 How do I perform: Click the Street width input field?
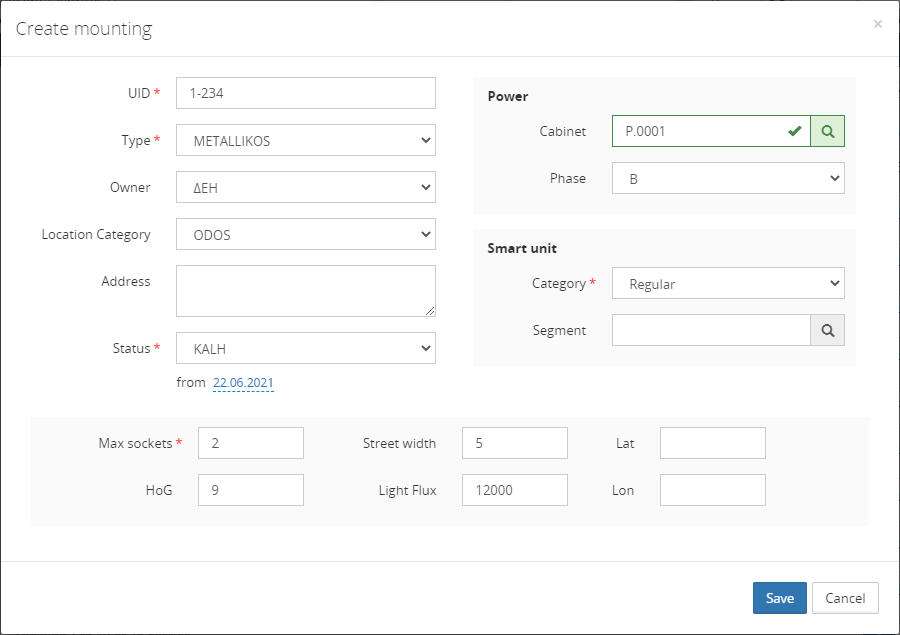pyautogui.click(x=514, y=443)
